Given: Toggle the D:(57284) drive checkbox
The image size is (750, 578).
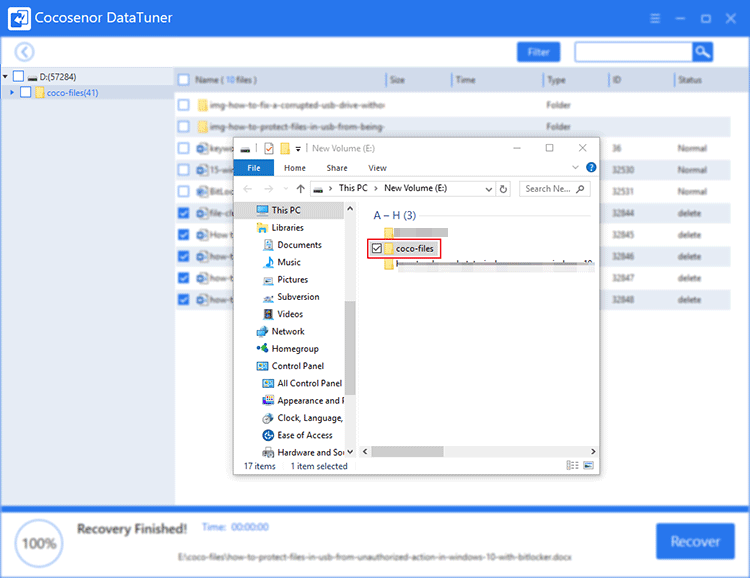Looking at the screenshot, I should click(18, 76).
